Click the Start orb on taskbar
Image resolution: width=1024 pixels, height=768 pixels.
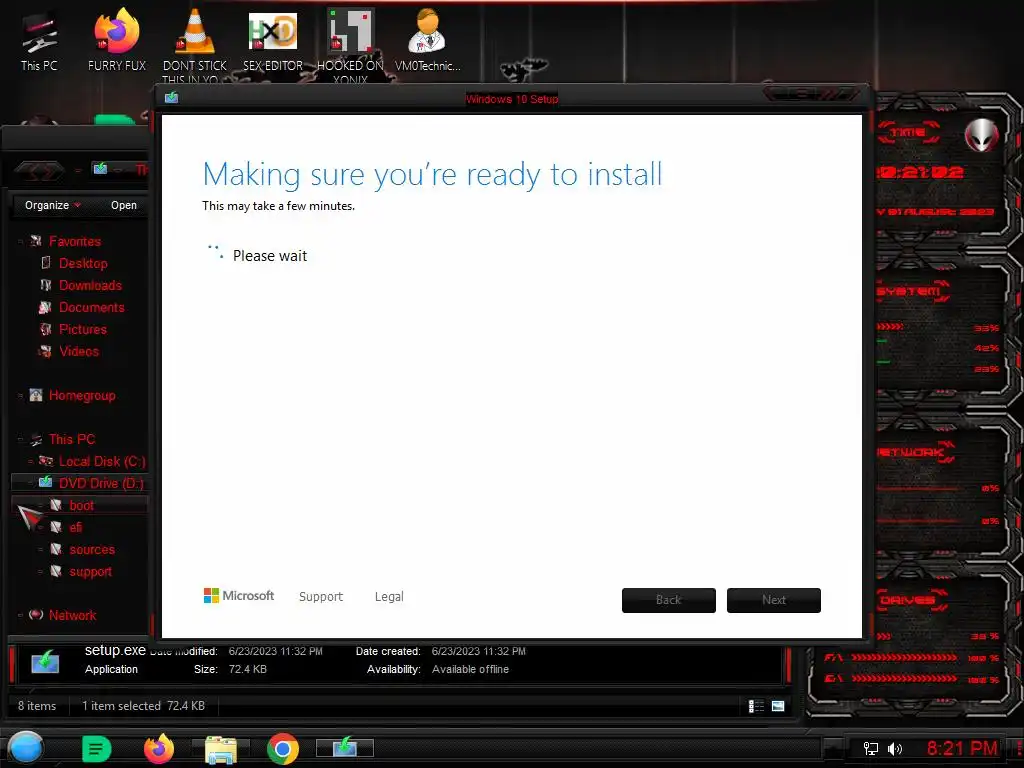25,748
